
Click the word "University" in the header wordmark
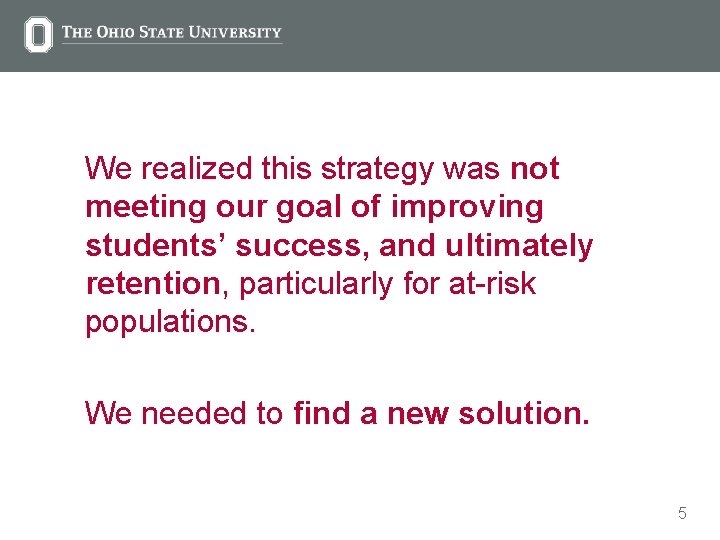pos(237,32)
